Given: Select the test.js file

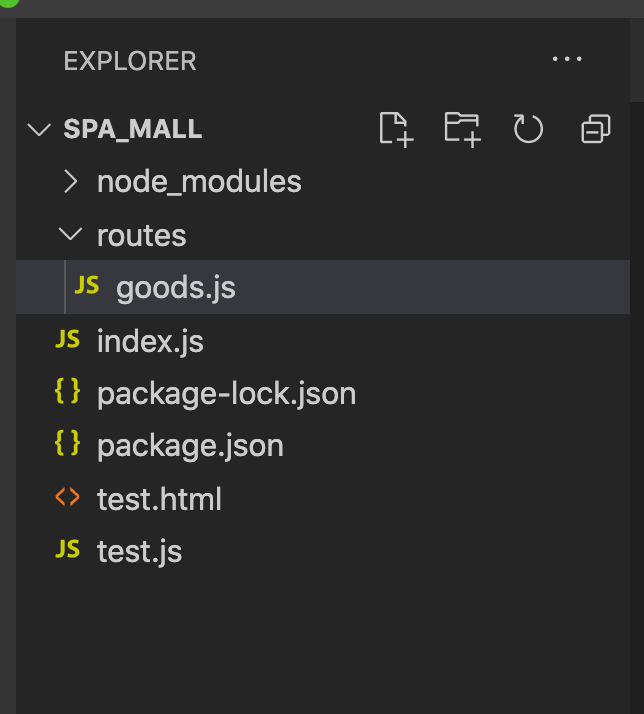Looking at the screenshot, I should (x=139, y=551).
